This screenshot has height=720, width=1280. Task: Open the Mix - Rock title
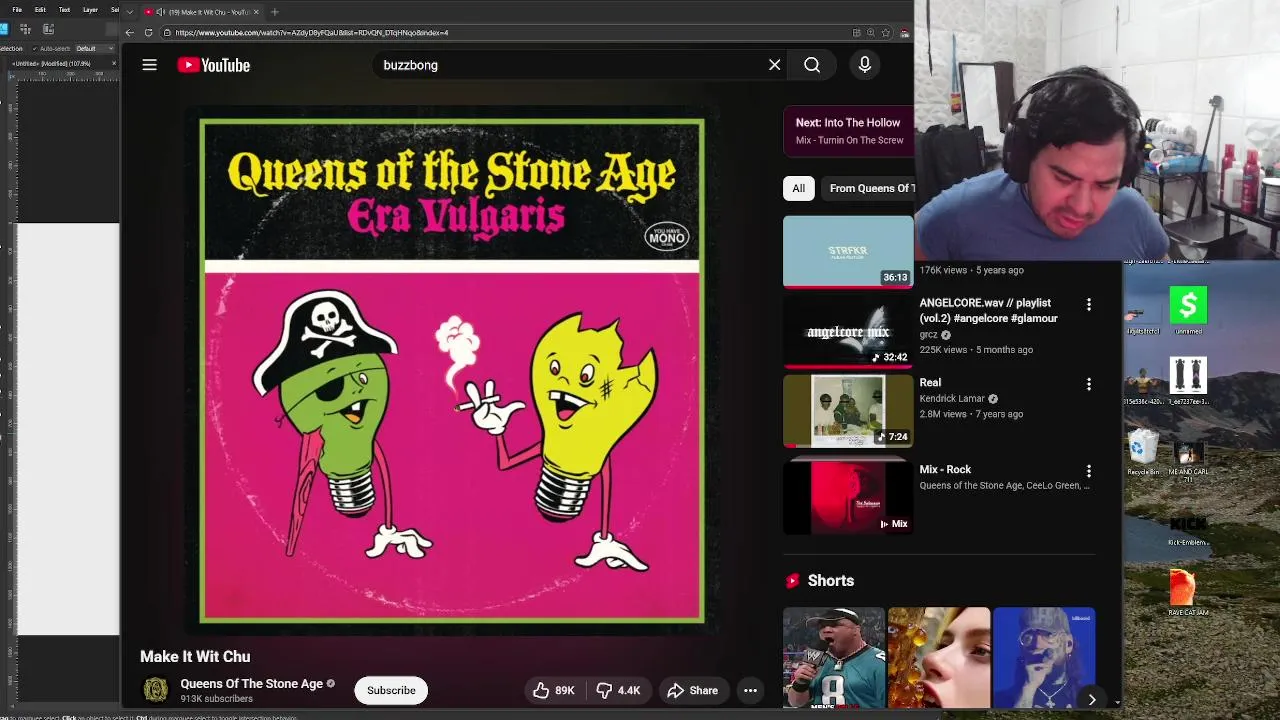[945, 469]
